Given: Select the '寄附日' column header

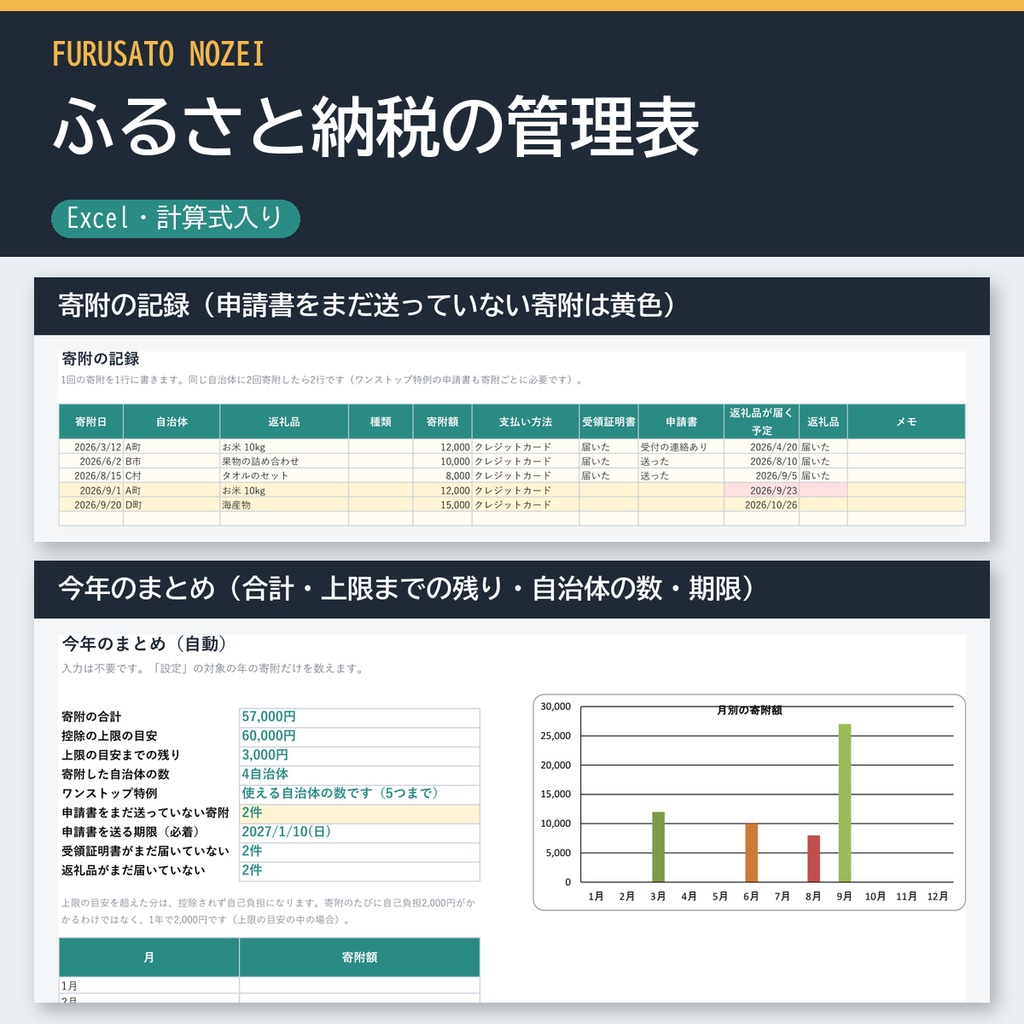Looking at the screenshot, I should click(x=91, y=422).
